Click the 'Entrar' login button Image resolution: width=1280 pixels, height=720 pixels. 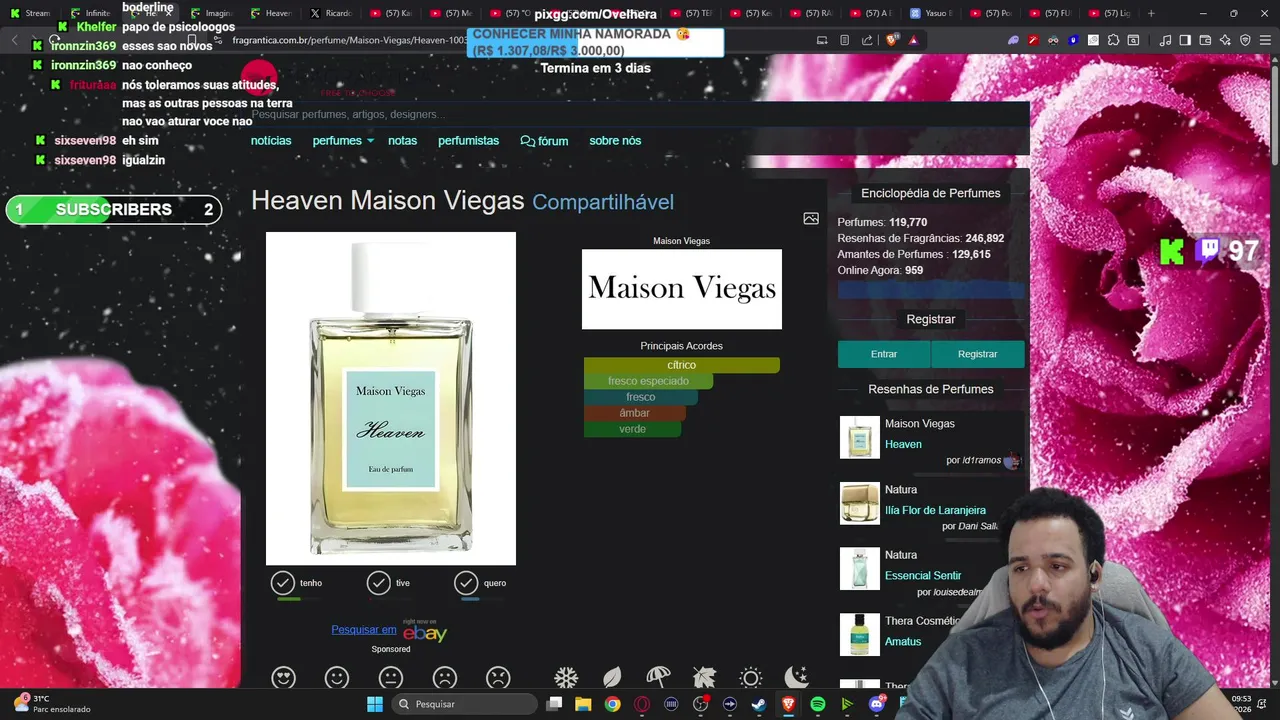[884, 354]
